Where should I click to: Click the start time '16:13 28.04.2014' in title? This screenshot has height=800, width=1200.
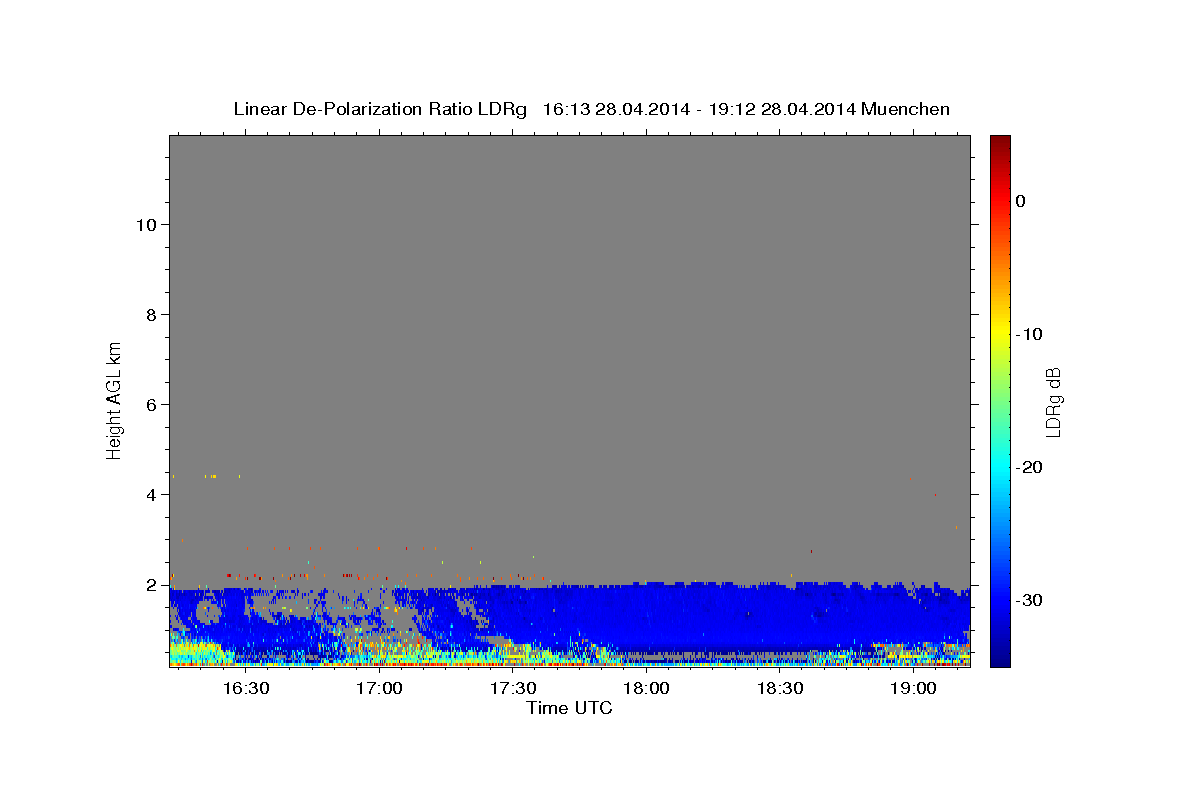click(x=616, y=109)
